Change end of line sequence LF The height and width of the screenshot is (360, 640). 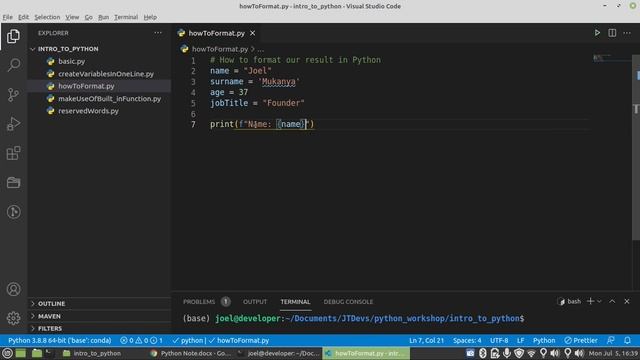pyautogui.click(x=520, y=340)
